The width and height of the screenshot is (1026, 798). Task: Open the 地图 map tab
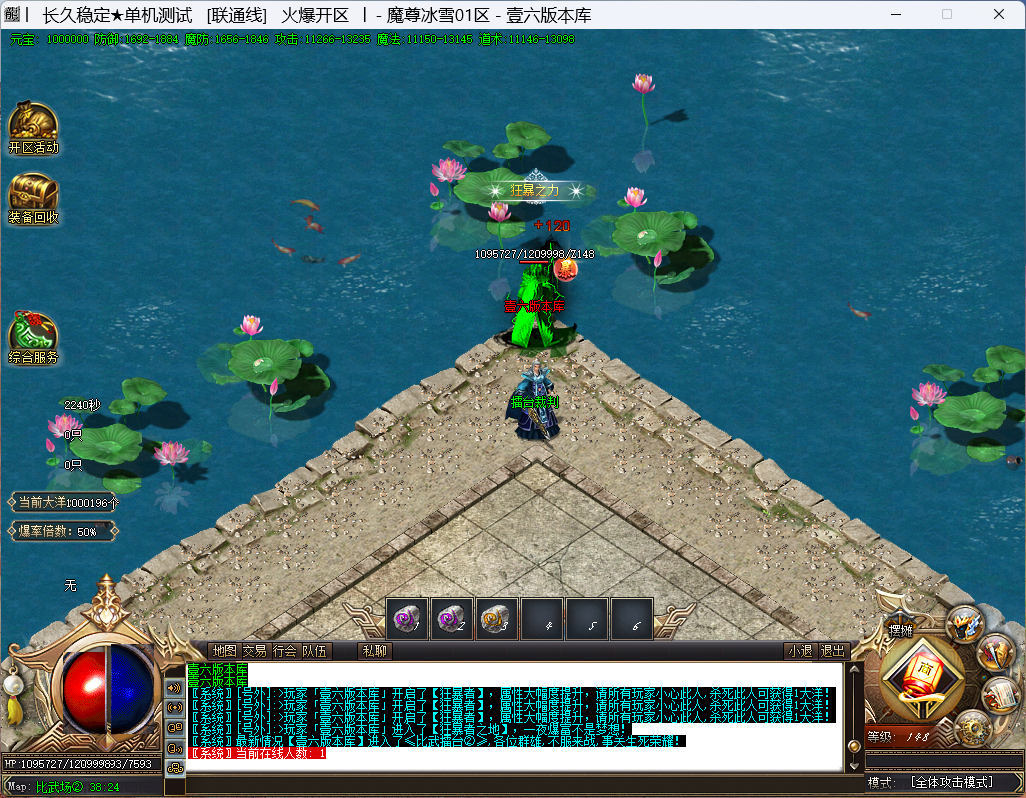(224, 651)
